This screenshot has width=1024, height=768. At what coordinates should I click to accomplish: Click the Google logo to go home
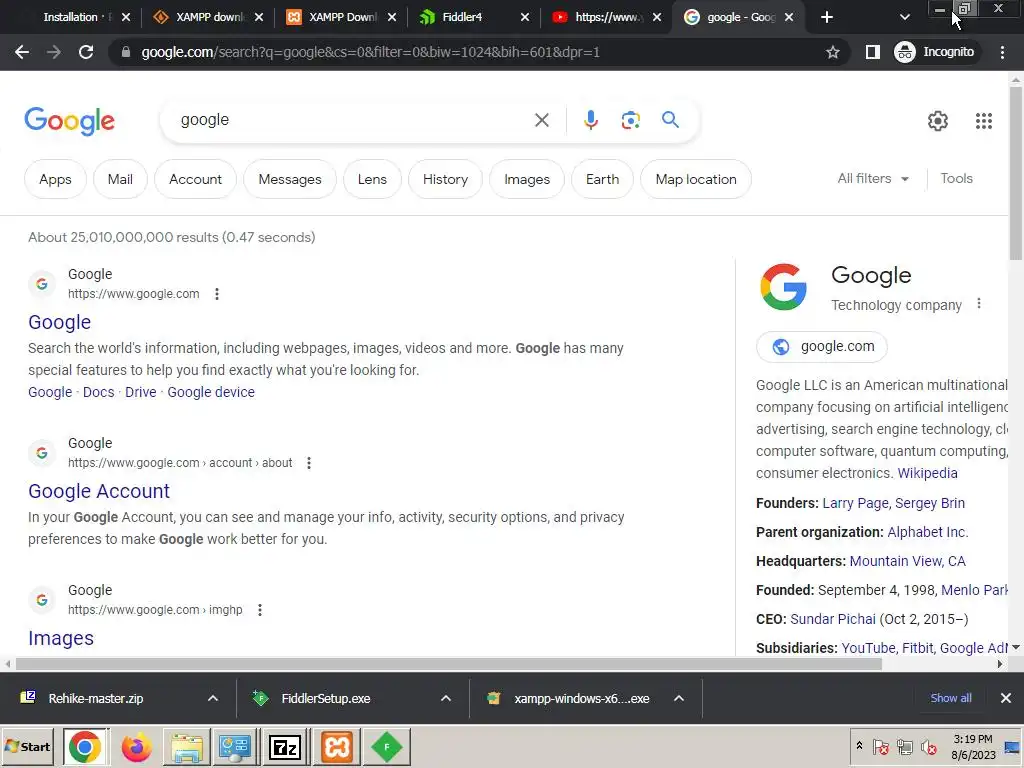click(70, 121)
